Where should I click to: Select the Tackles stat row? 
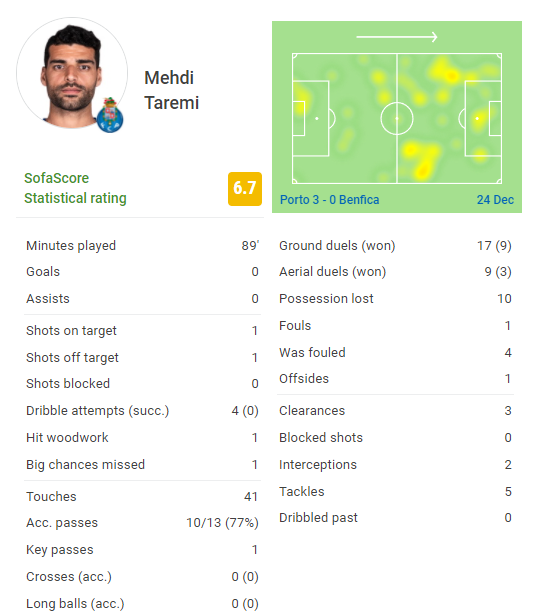pos(395,491)
